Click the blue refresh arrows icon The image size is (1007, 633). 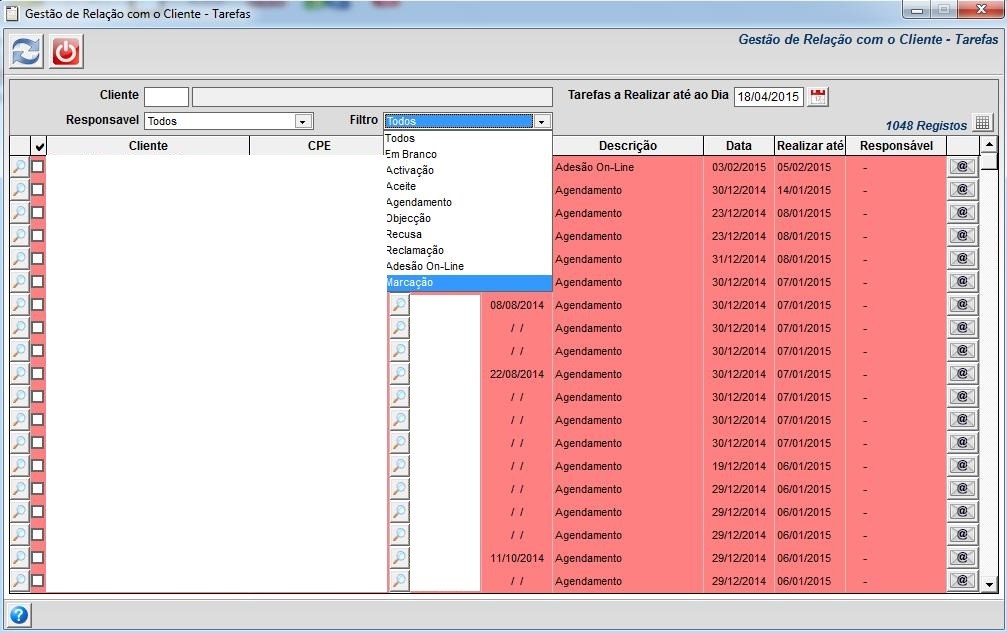[x=26, y=51]
